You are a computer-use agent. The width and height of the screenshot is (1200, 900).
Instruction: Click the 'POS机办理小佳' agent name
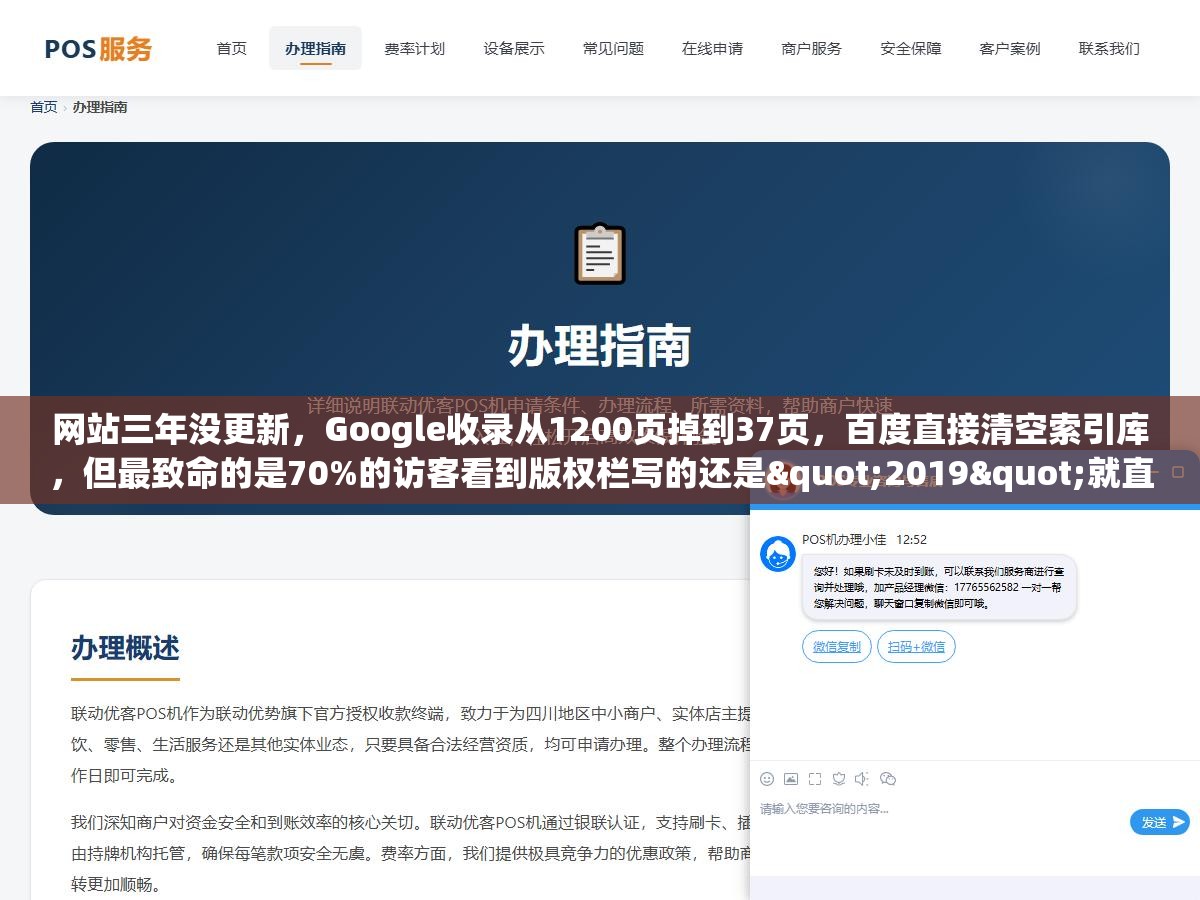(x=844, y=539)
